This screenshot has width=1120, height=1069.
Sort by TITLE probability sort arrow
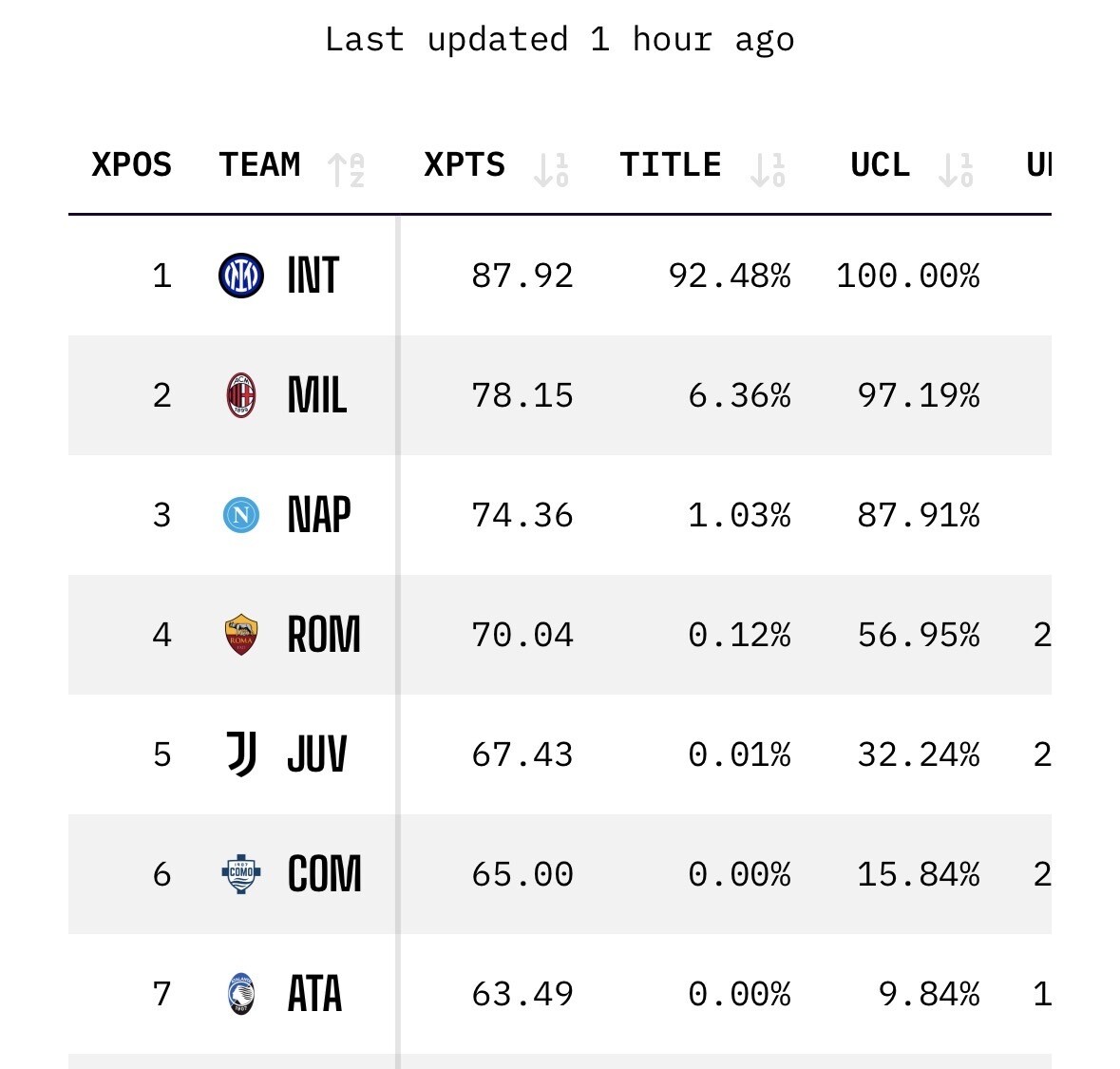coord(768,169)
